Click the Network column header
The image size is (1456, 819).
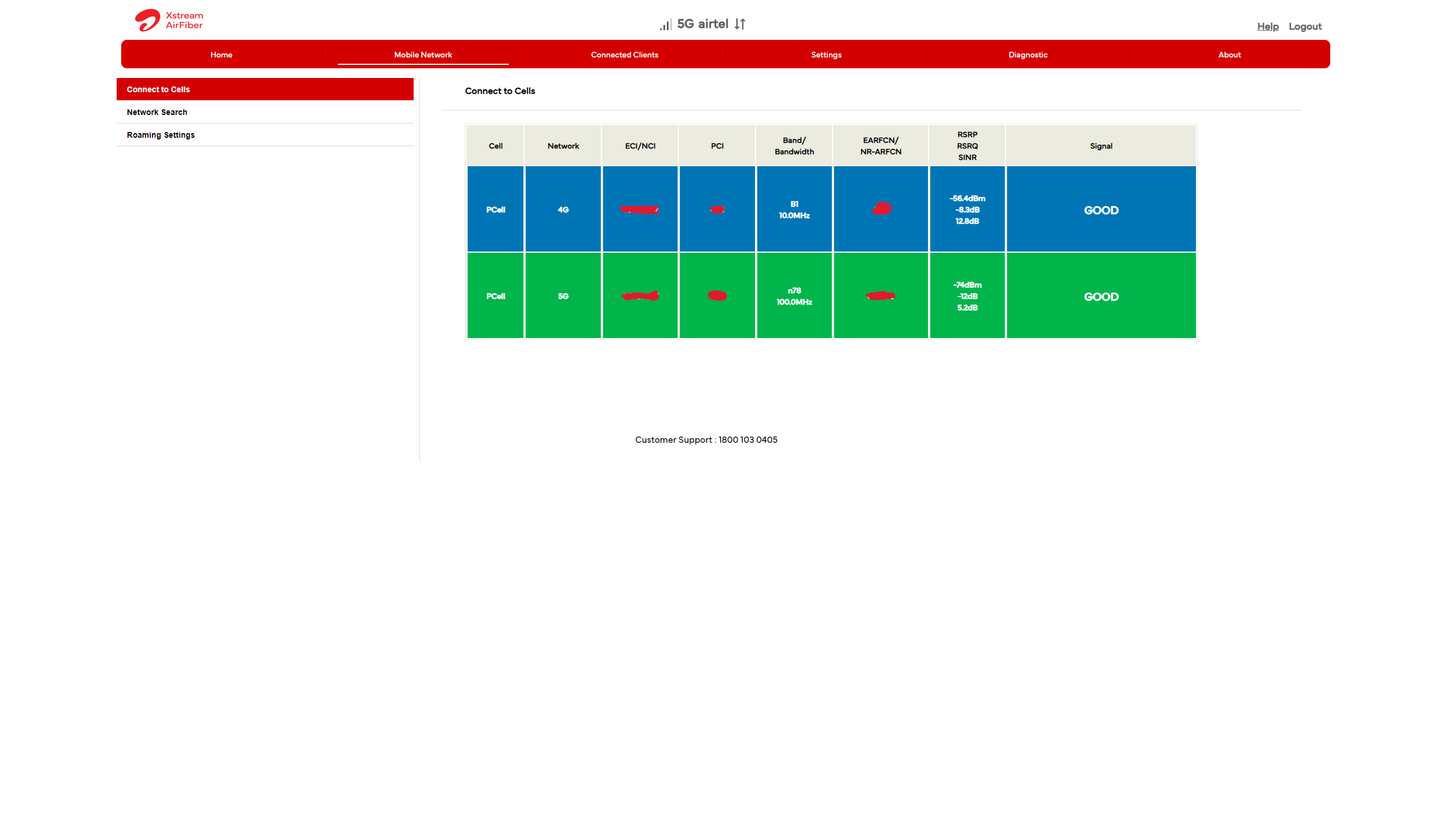click(x=563, y=146)
